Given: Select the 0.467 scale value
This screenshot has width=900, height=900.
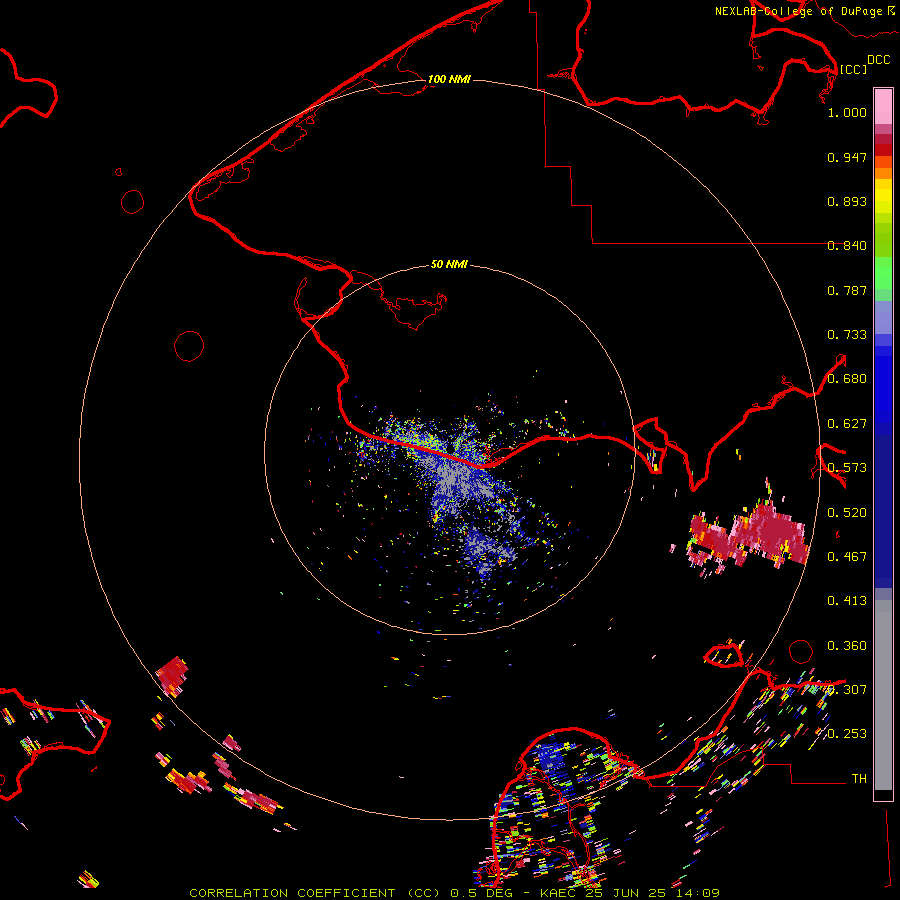Looking at the screenshot, I should [847, 557].
